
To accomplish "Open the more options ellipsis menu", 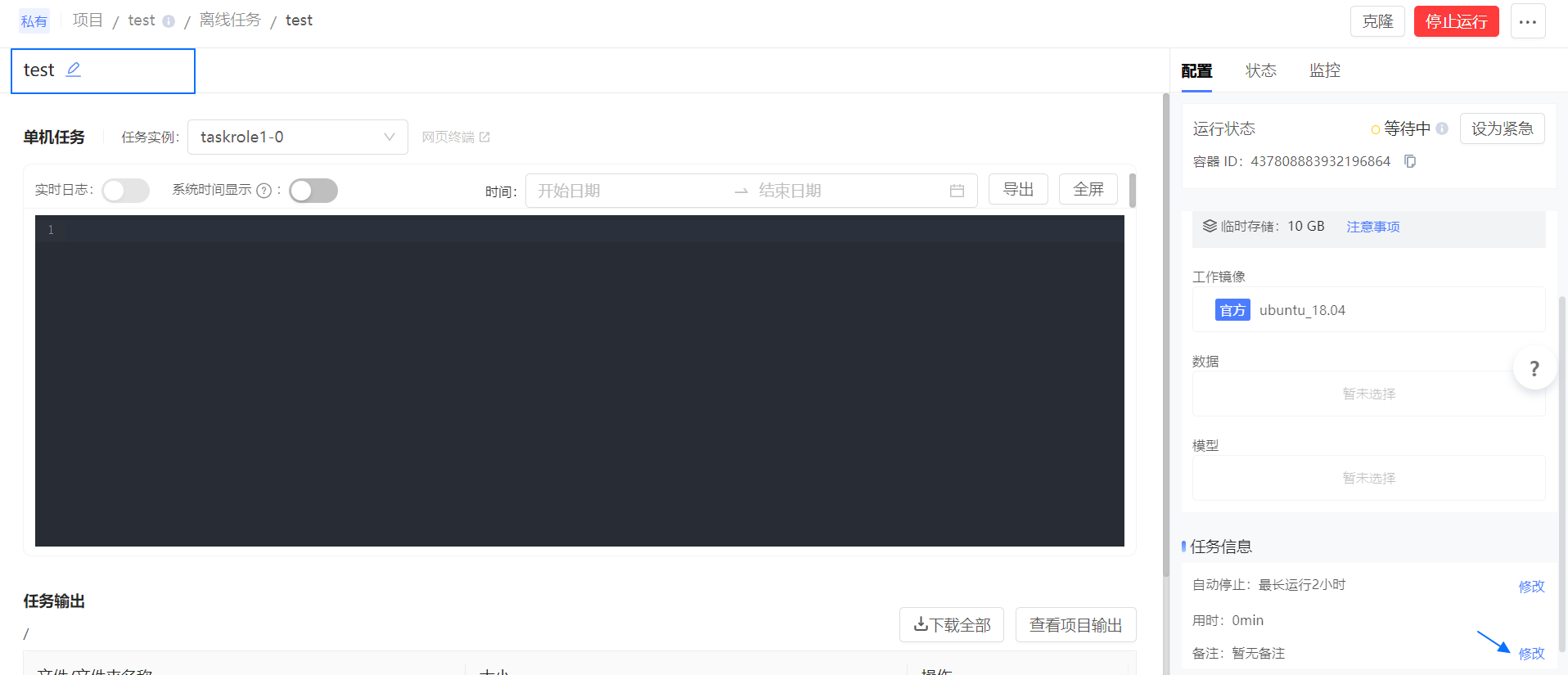I will pos(1527,21).
